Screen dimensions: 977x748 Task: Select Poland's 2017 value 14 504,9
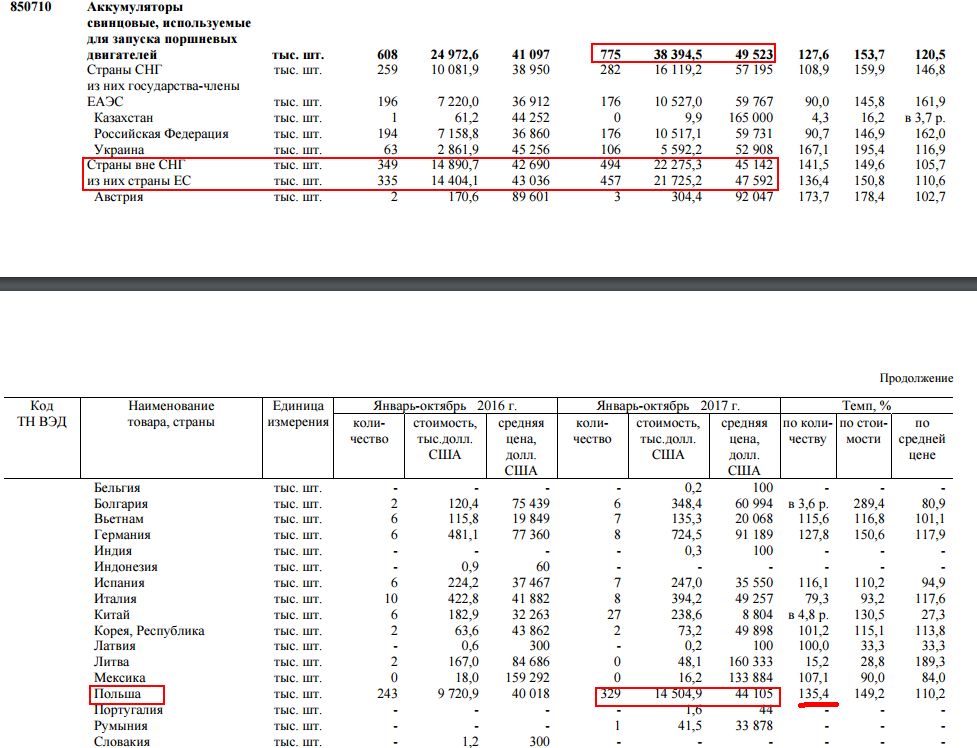tap(678, 694)
